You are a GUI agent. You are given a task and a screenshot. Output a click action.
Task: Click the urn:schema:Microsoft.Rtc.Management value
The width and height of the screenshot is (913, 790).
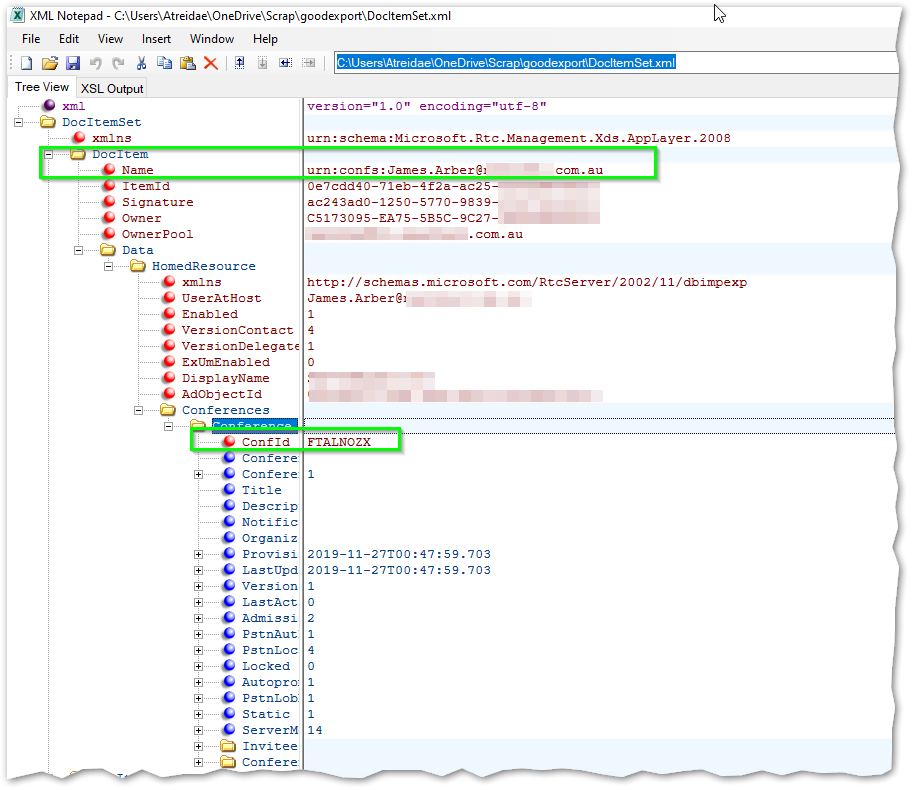pyautogui.click(x=519, y=138)
